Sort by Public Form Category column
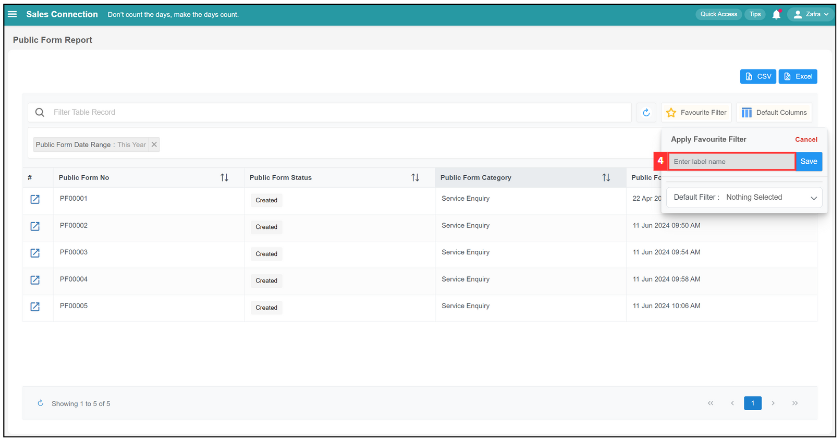This screenshot has height=443, width=839. pos(606,178)
